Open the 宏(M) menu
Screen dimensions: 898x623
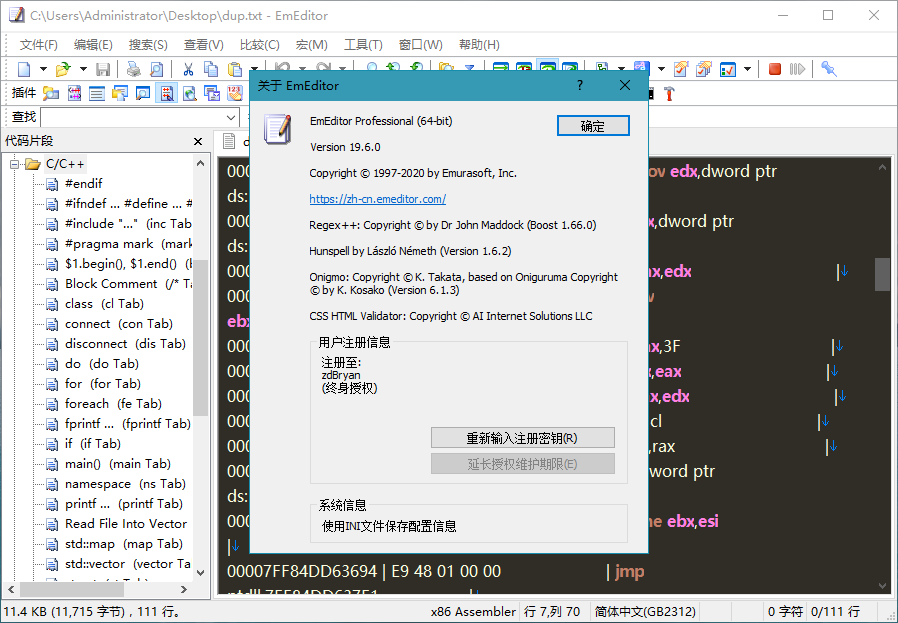311,45
